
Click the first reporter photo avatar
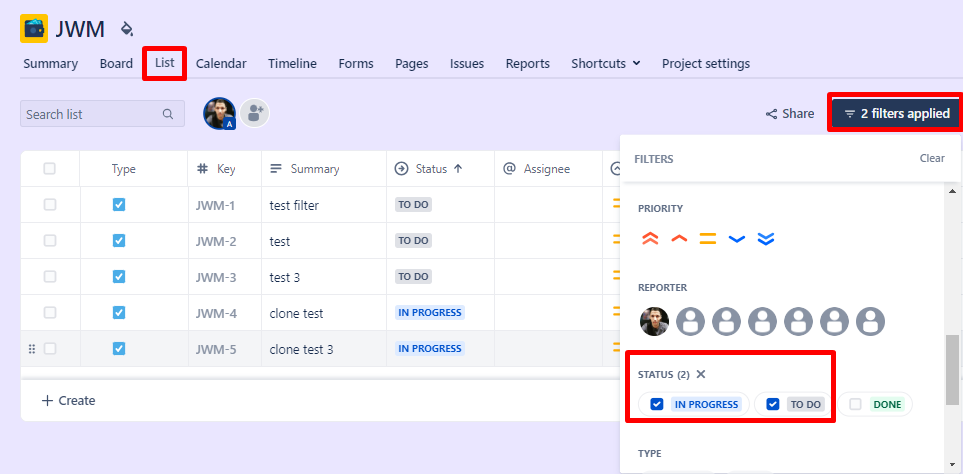(x=654, y=321)
